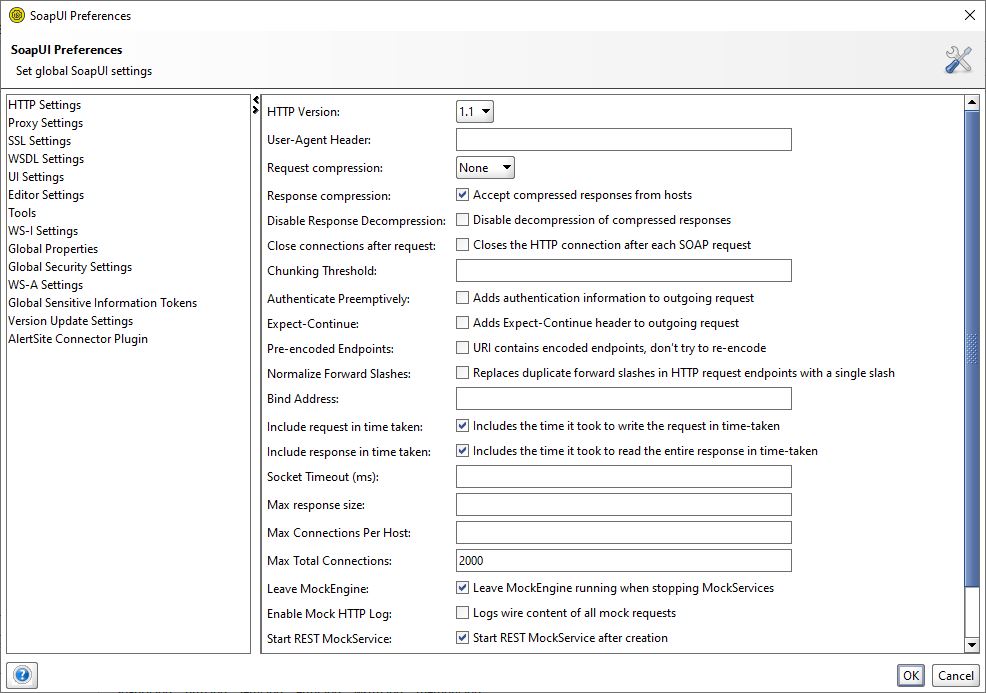Select WS-I Settings
Viewport: 986px width, 693px height.
coord(43,231)
